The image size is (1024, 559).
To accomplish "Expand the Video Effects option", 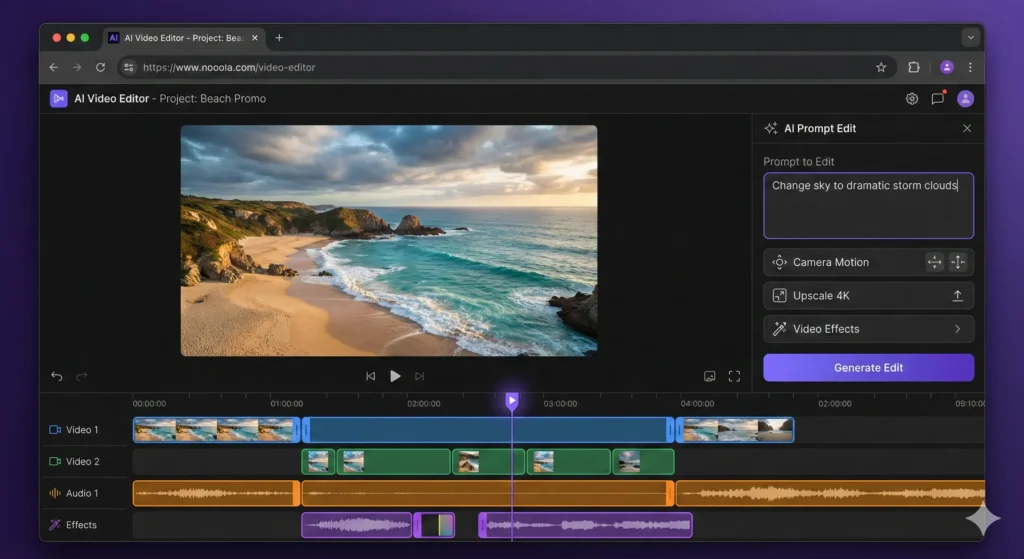I will click(x=957, y=329).
